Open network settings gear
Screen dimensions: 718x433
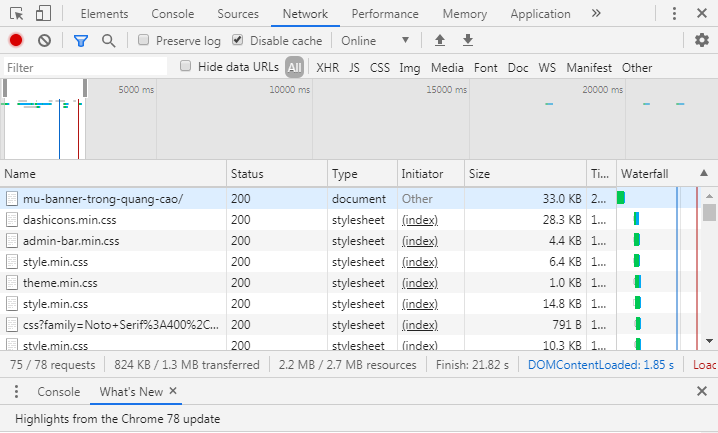click(702, 40)
